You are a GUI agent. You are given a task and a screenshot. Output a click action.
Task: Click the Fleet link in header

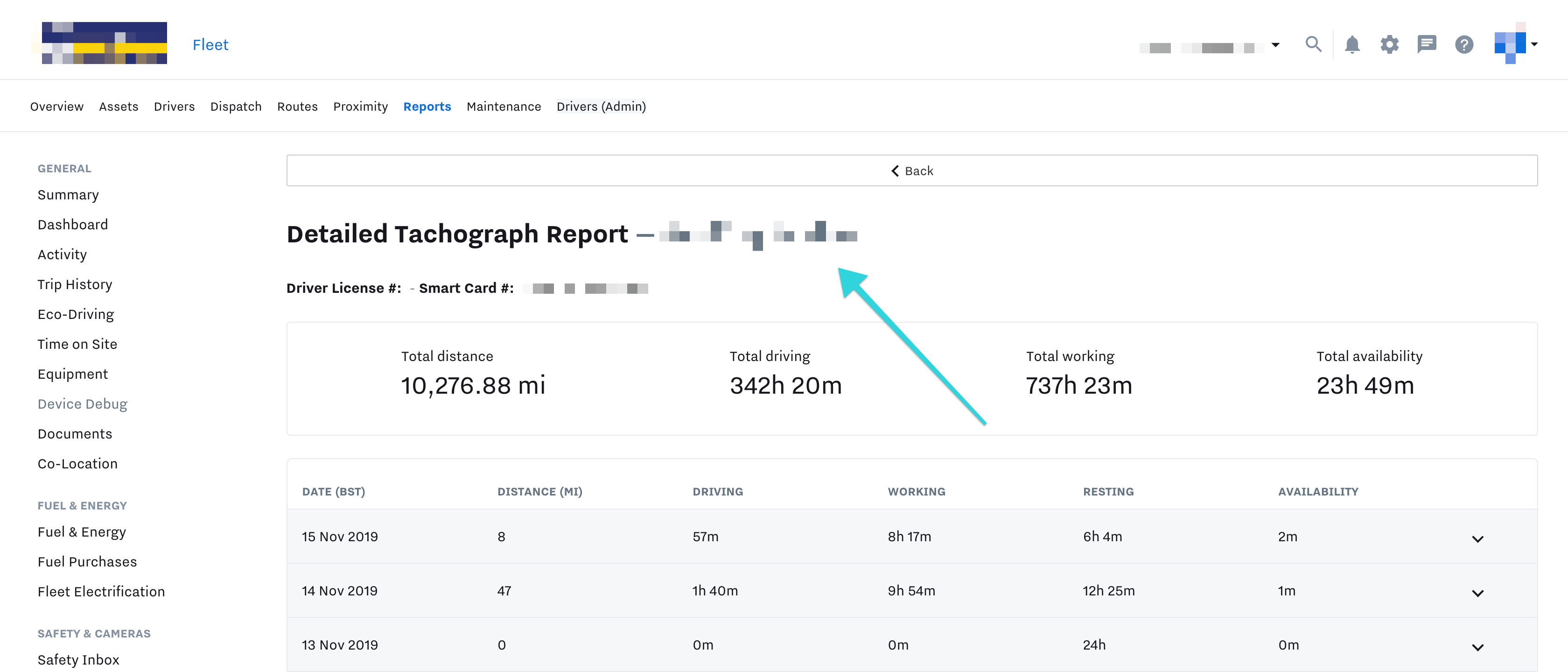click(x=210, y=45)
